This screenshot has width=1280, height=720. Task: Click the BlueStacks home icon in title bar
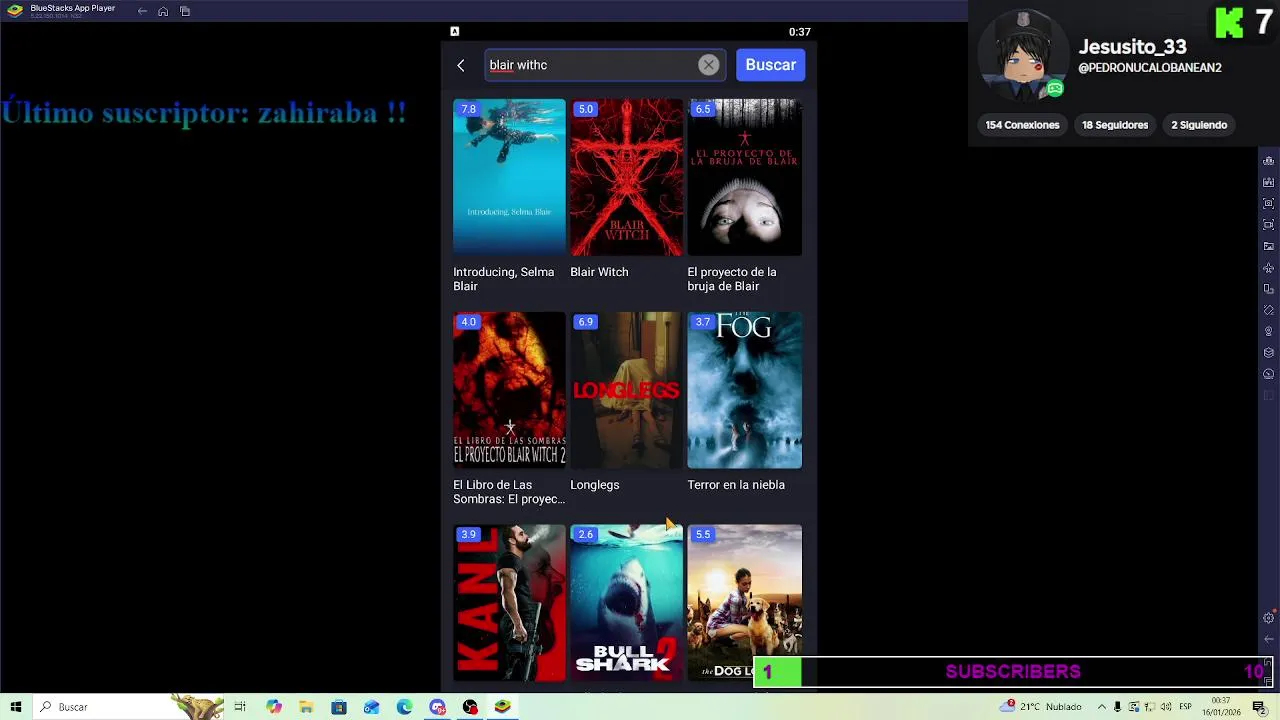click(163, 11)
